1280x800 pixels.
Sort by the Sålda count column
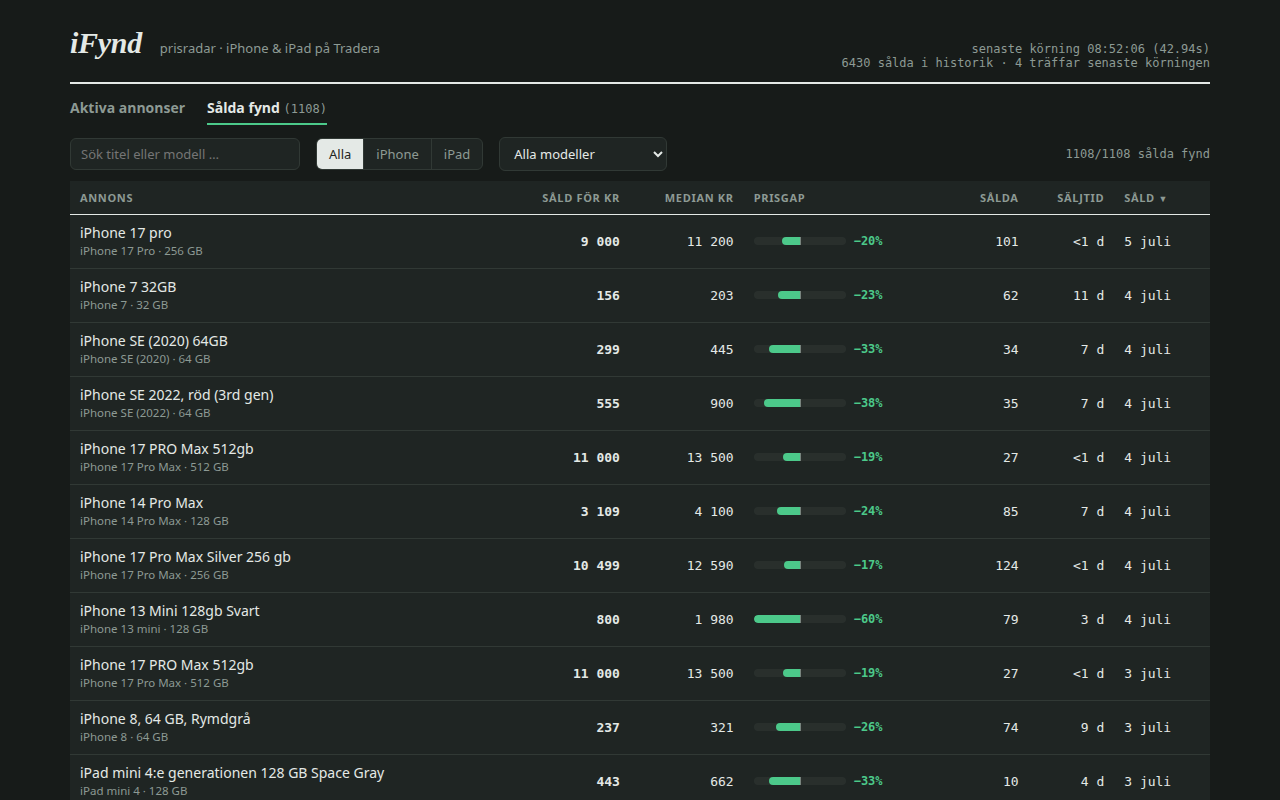pos(999,198)
